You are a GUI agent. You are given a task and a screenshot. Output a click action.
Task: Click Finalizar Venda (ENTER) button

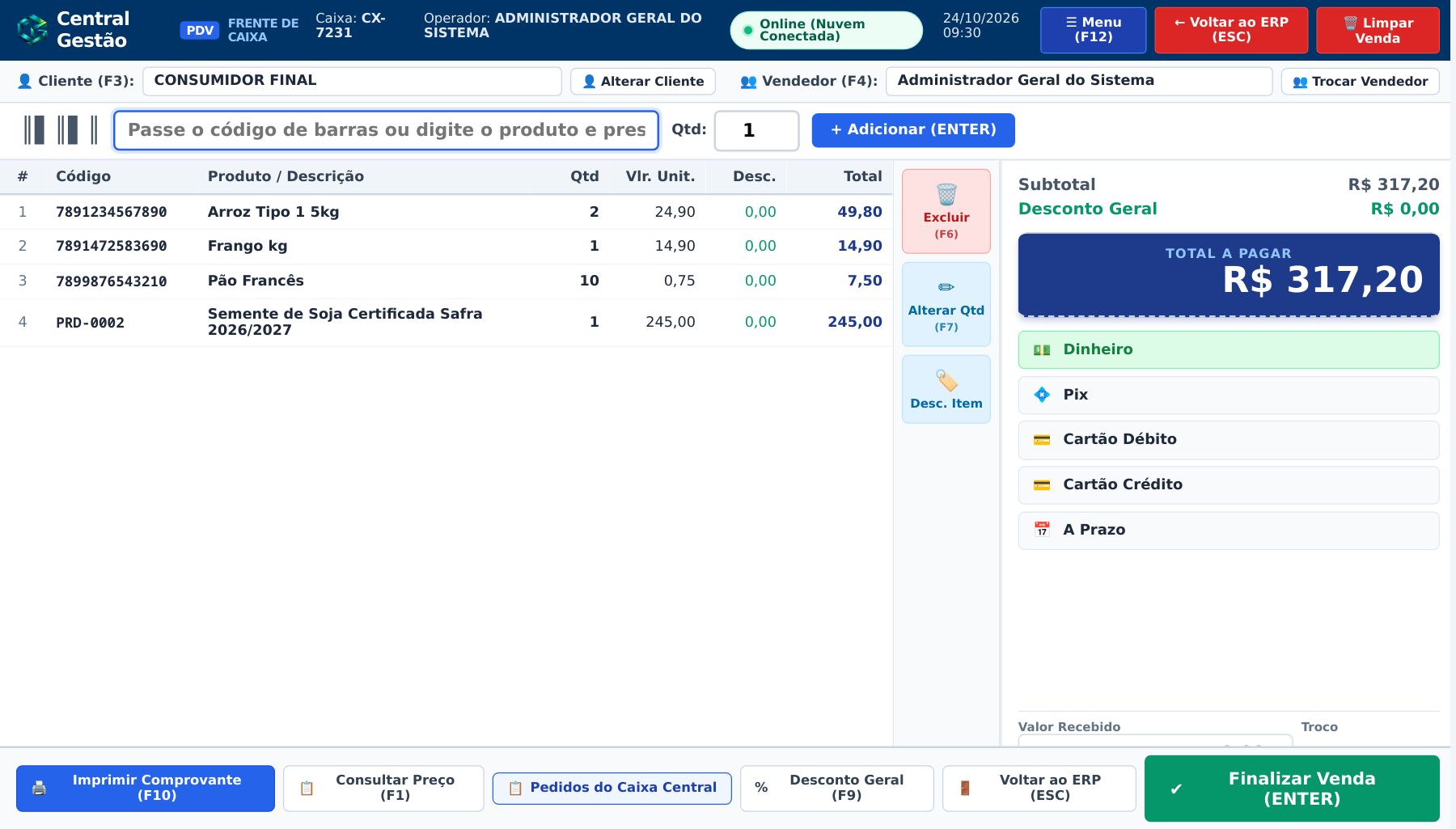[x=1292, y=789]
